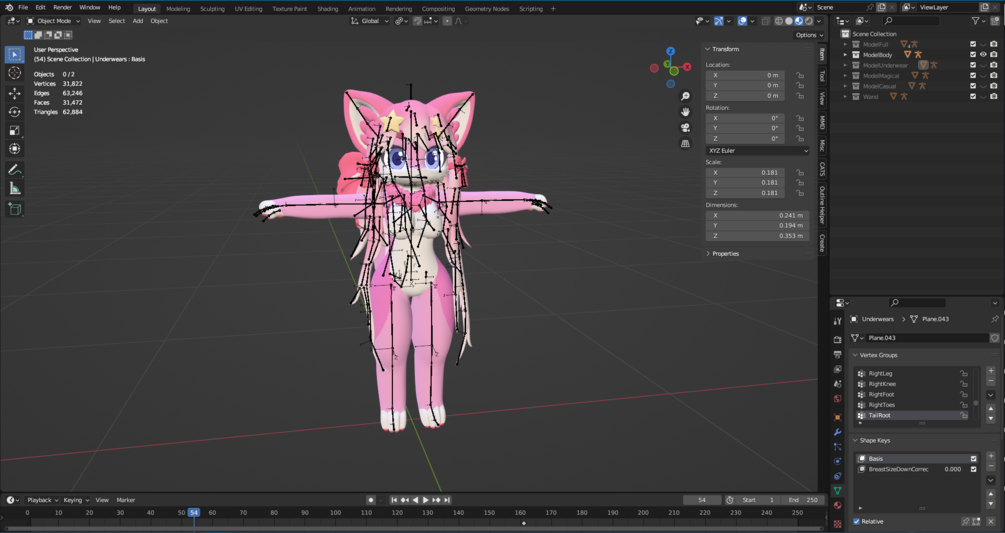
Task: Toggle render camera icon for ModelCasual
Action: coord(993,86)
